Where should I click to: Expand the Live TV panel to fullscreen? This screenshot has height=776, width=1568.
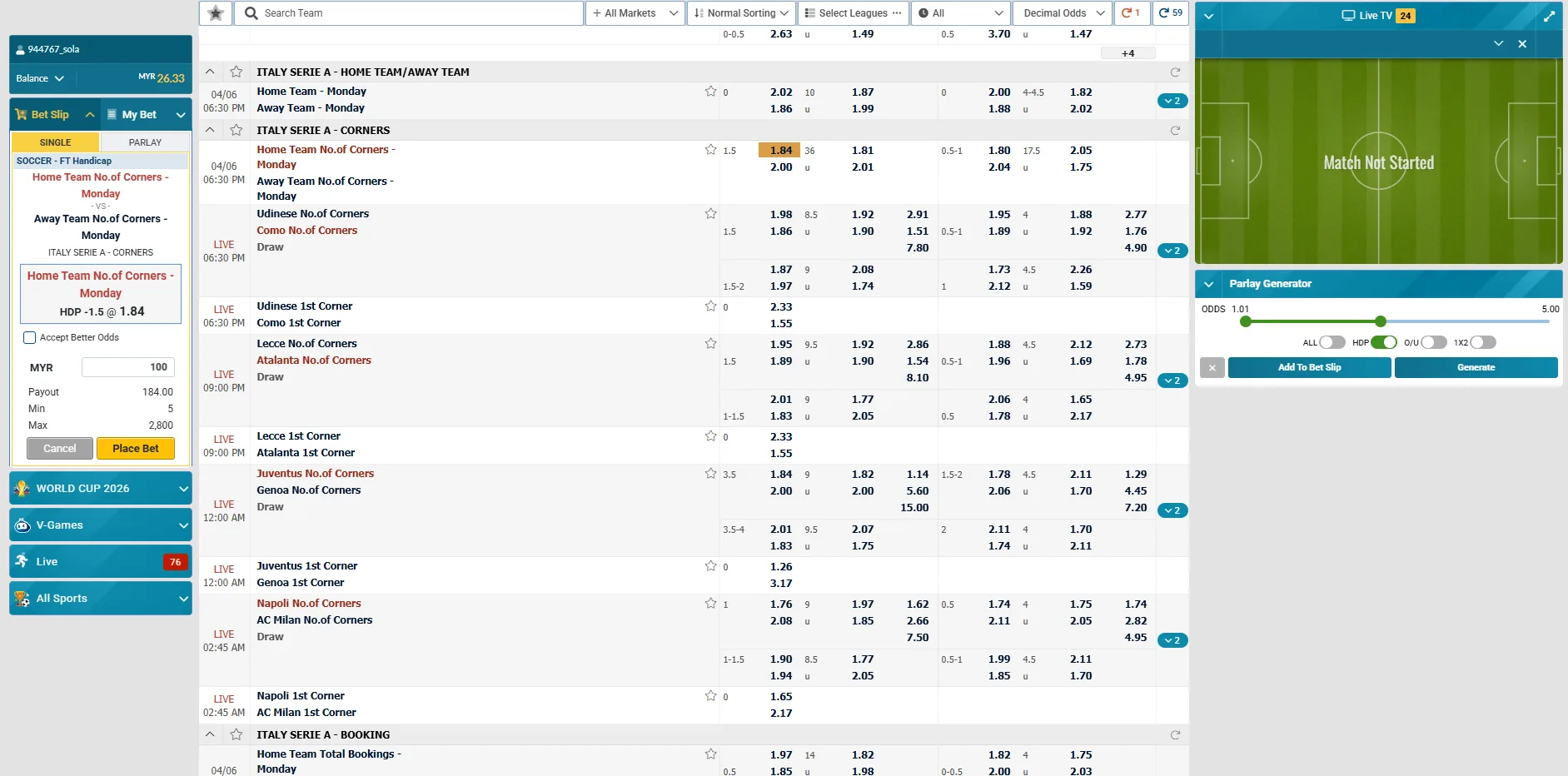(1549, 16)
